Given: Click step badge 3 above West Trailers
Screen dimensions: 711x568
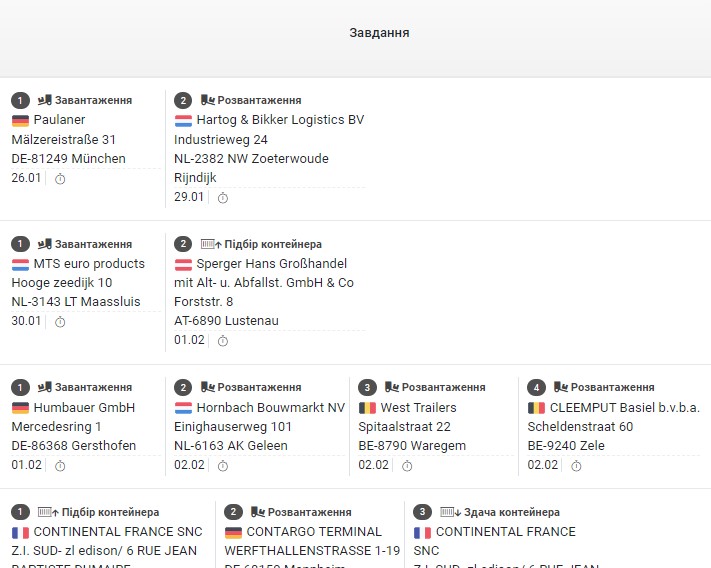Looking at the screenshot, I should [x=367, y=388].
